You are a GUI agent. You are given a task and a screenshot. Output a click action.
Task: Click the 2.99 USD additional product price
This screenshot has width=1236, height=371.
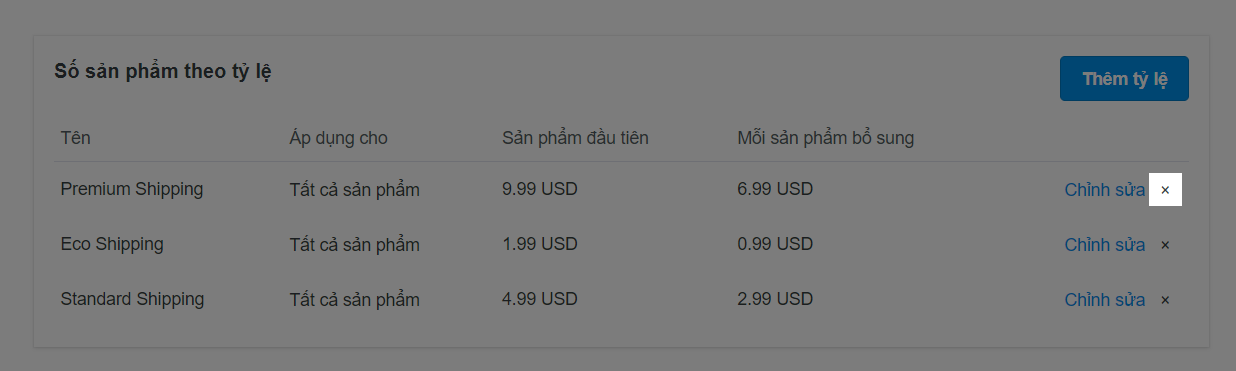[775, 299]
